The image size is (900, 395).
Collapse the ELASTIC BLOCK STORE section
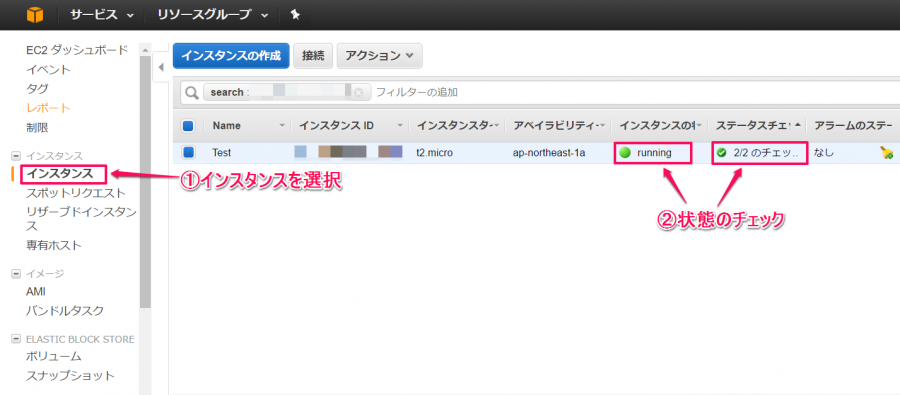(15, 339)
